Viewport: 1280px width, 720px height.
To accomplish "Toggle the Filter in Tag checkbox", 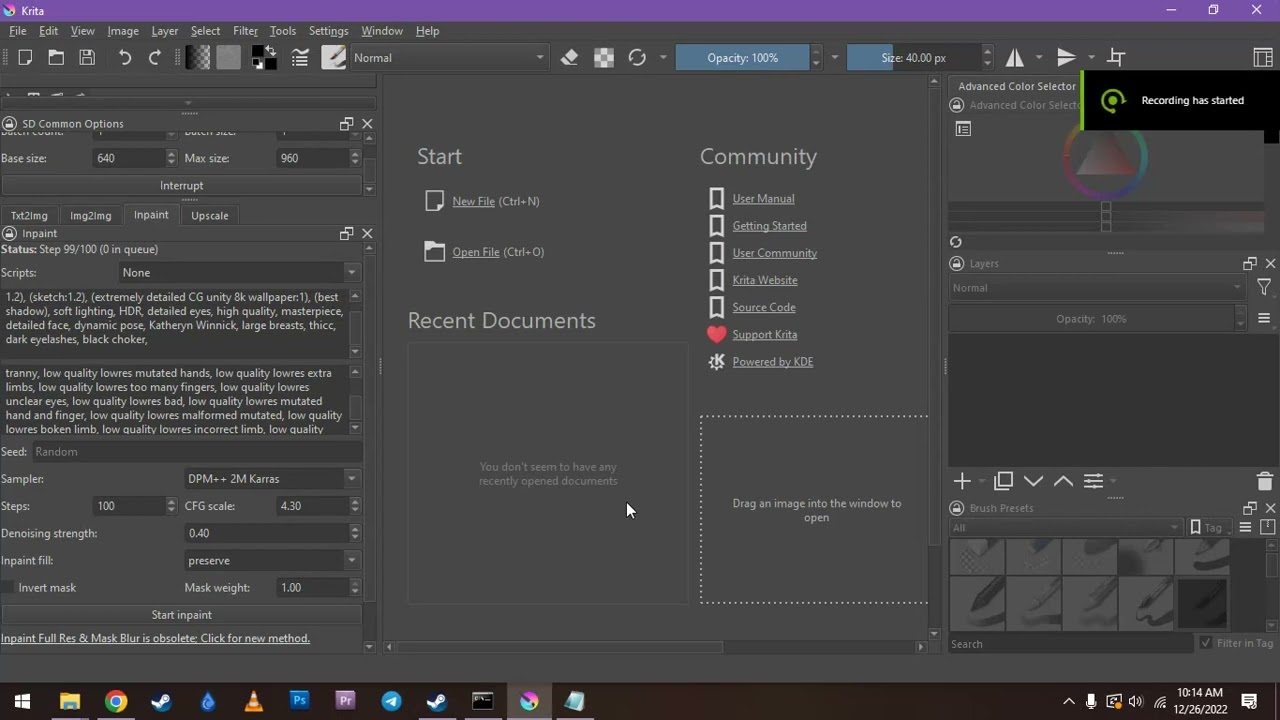I will pos(1206,644).
